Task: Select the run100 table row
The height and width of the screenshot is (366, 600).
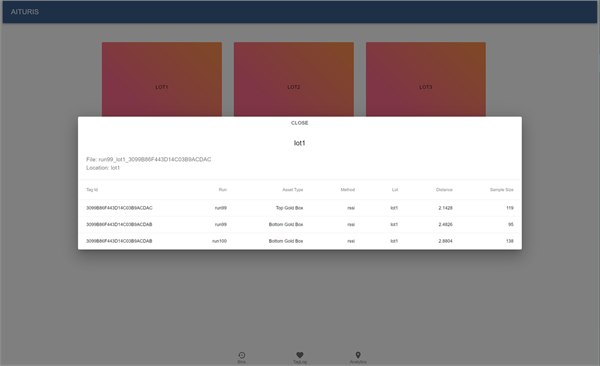Action: click(300, 241)
